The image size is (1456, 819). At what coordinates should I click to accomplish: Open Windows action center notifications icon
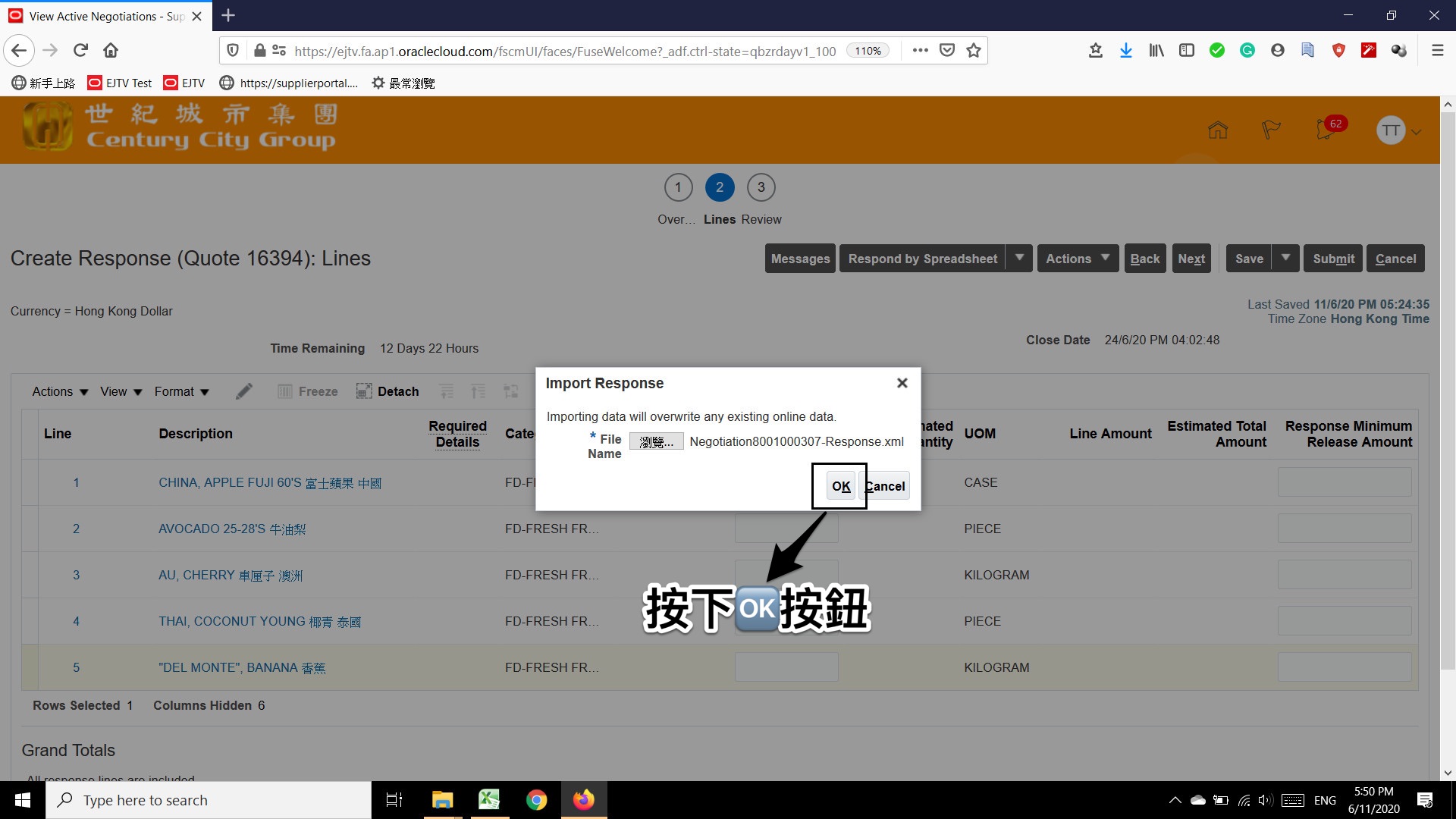pyautogui.click(x=1425, y=800)
